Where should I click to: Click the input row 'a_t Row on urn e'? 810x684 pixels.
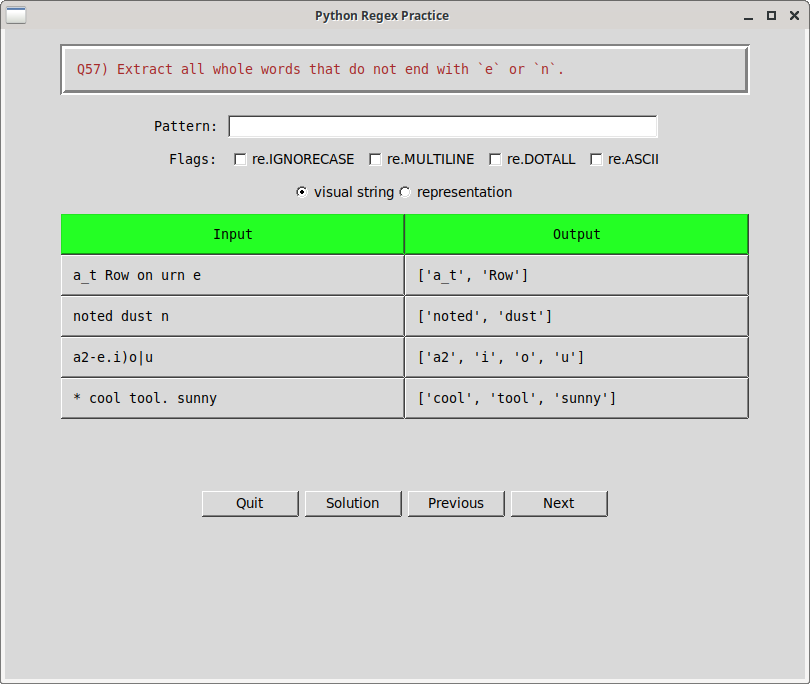click(x=232, y=274)
